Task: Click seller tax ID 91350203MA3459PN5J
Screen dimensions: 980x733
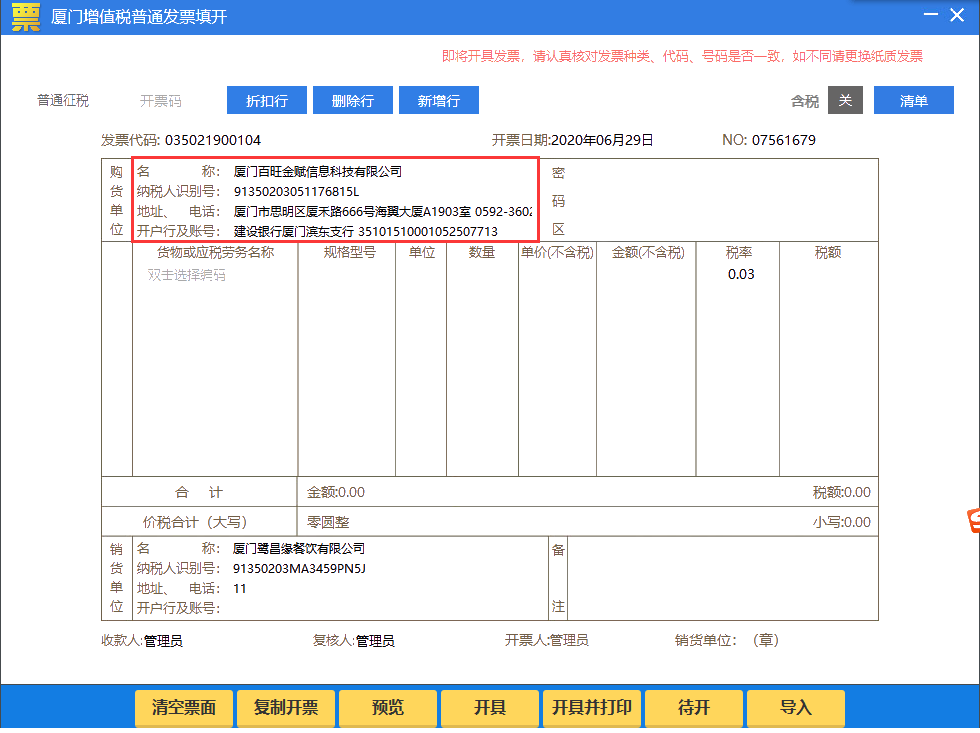Action: click(299, 569)
